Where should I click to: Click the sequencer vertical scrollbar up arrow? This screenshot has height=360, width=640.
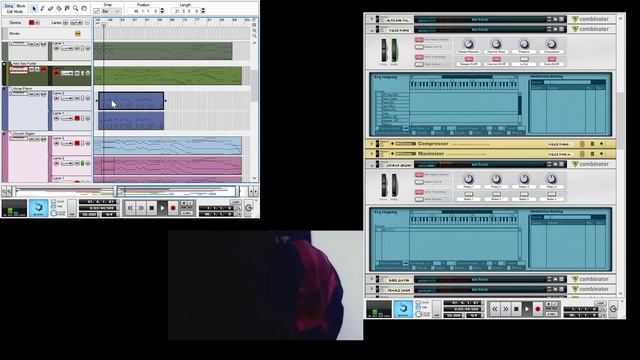[255, 43]
